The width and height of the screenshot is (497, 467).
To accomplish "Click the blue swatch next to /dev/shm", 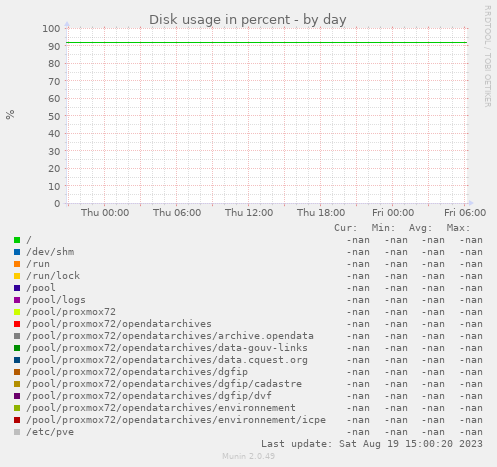I will [x=17, y=252].
